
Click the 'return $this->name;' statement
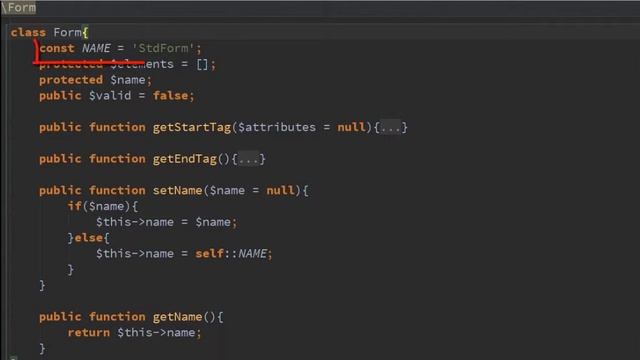(135, 333)
